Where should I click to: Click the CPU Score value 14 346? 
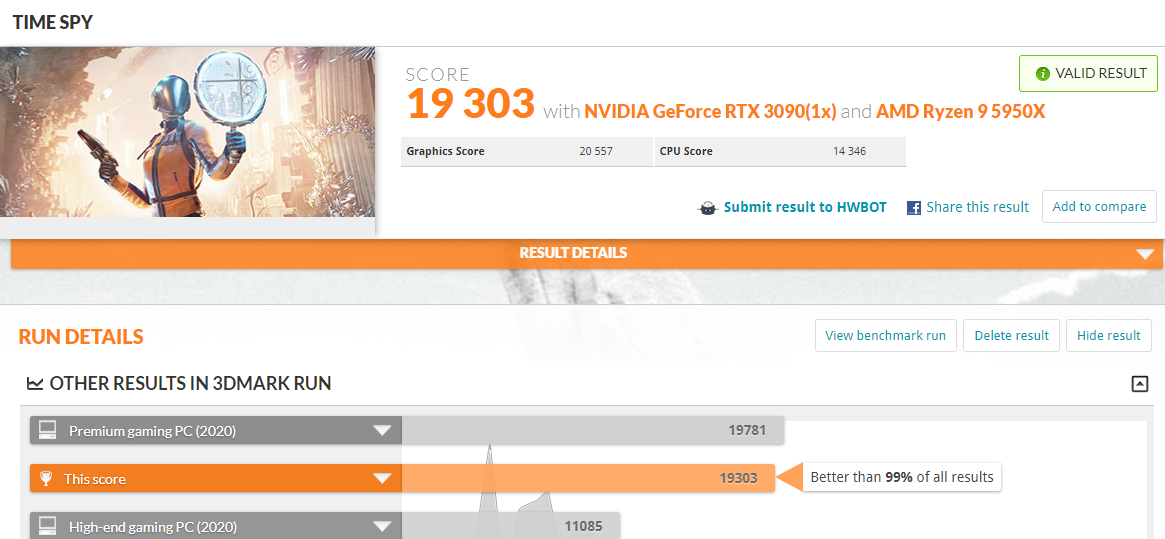click(849, 151)
